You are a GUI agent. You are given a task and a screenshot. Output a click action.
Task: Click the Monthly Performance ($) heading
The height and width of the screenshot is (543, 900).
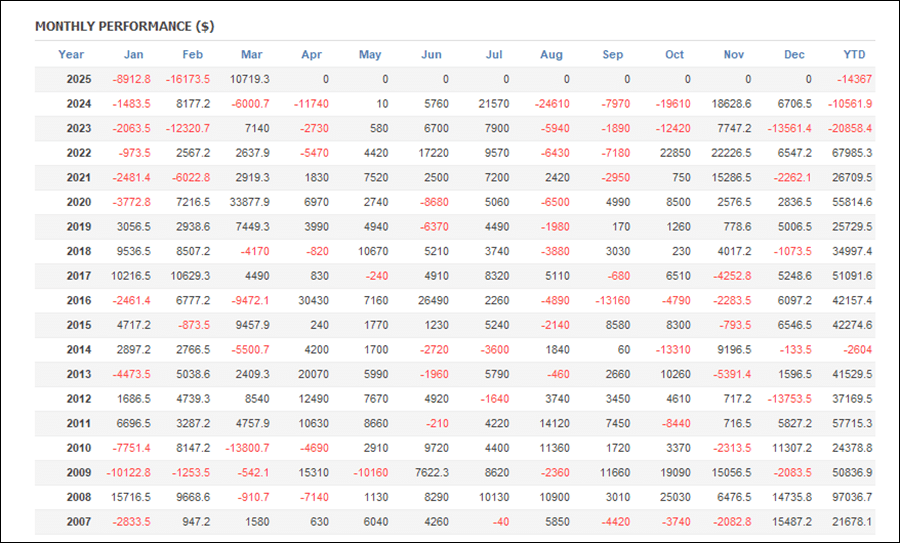(x=125, y=26)
